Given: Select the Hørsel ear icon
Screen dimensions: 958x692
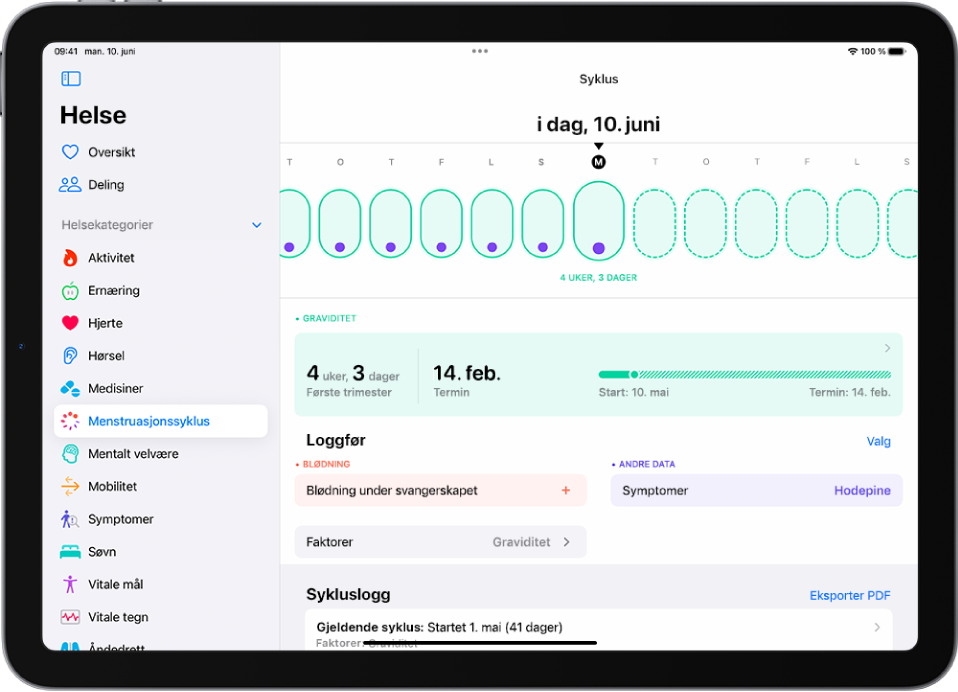Looking at the screenshot, I should [70, 355].
